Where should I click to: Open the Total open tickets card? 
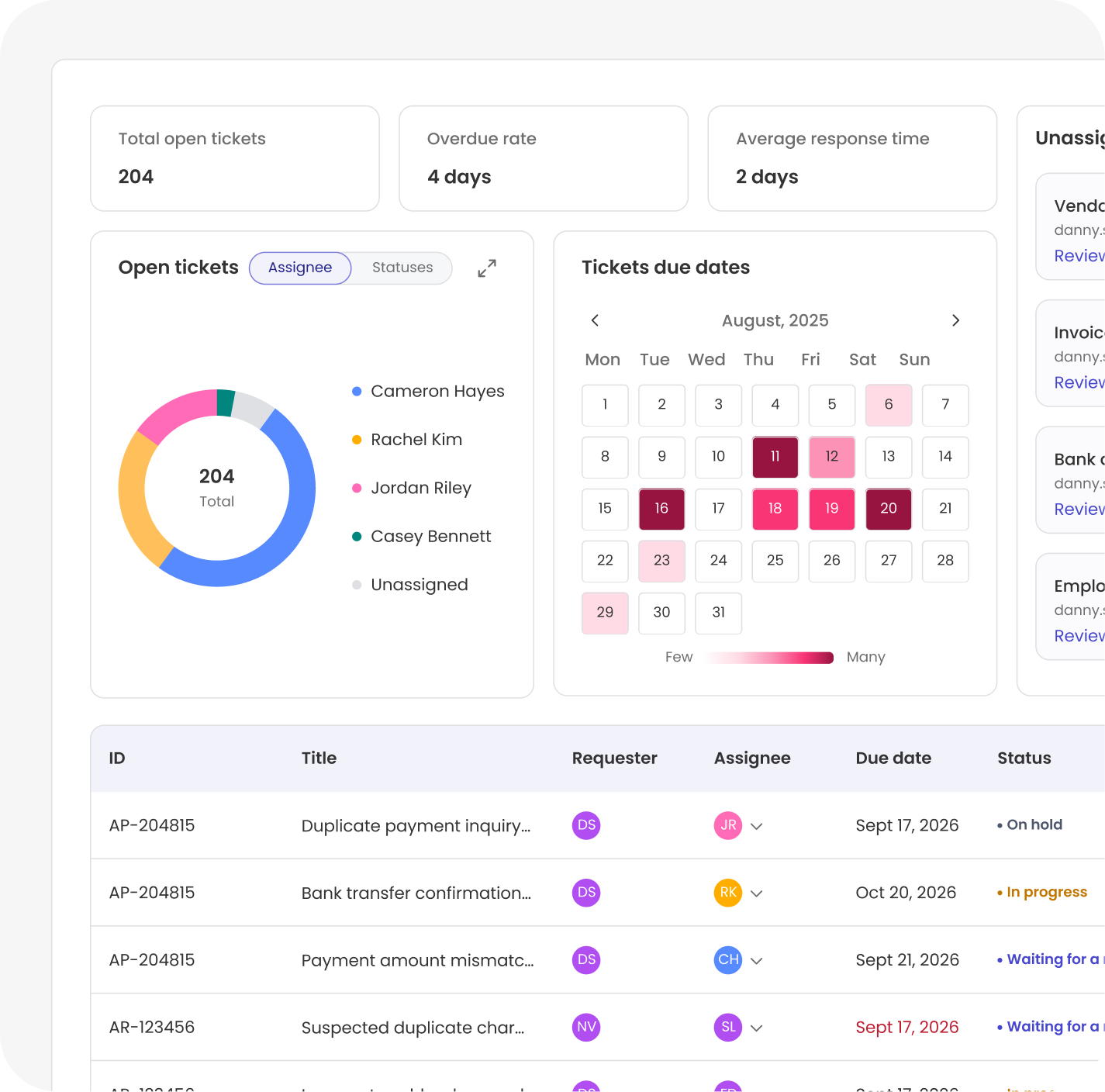pyautogui.click(x=235, y=158)
